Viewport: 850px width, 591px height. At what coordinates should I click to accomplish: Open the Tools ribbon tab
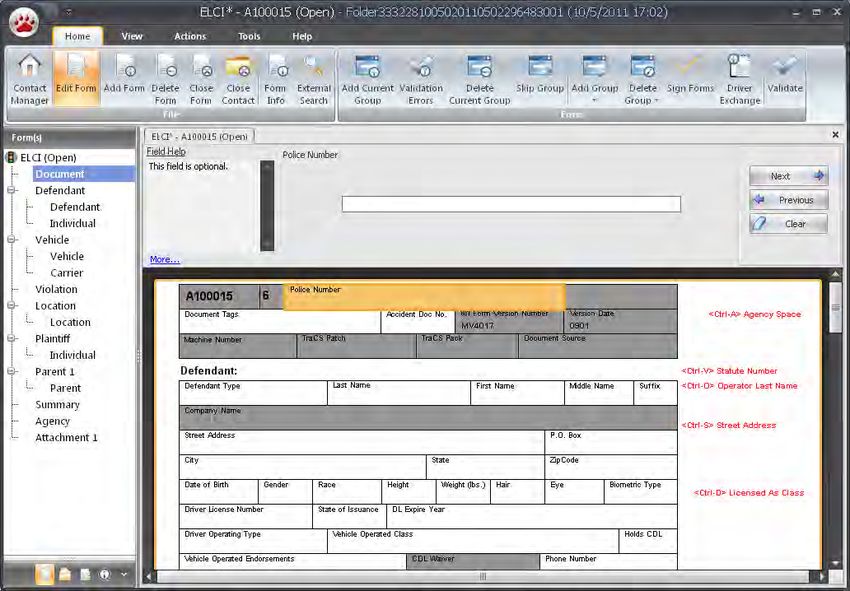coord(249,36)
